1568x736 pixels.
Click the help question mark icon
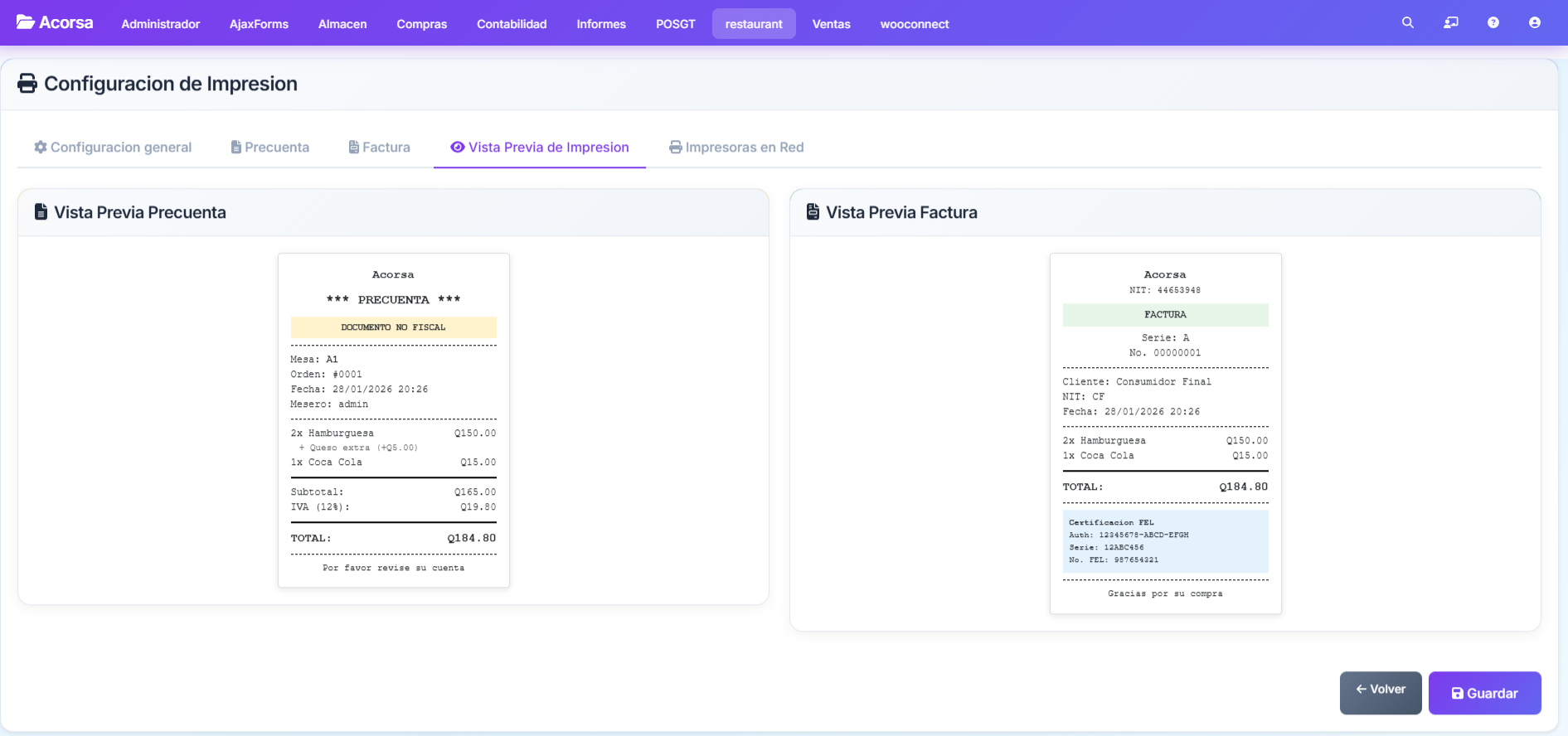click(x=1493, y=23)
